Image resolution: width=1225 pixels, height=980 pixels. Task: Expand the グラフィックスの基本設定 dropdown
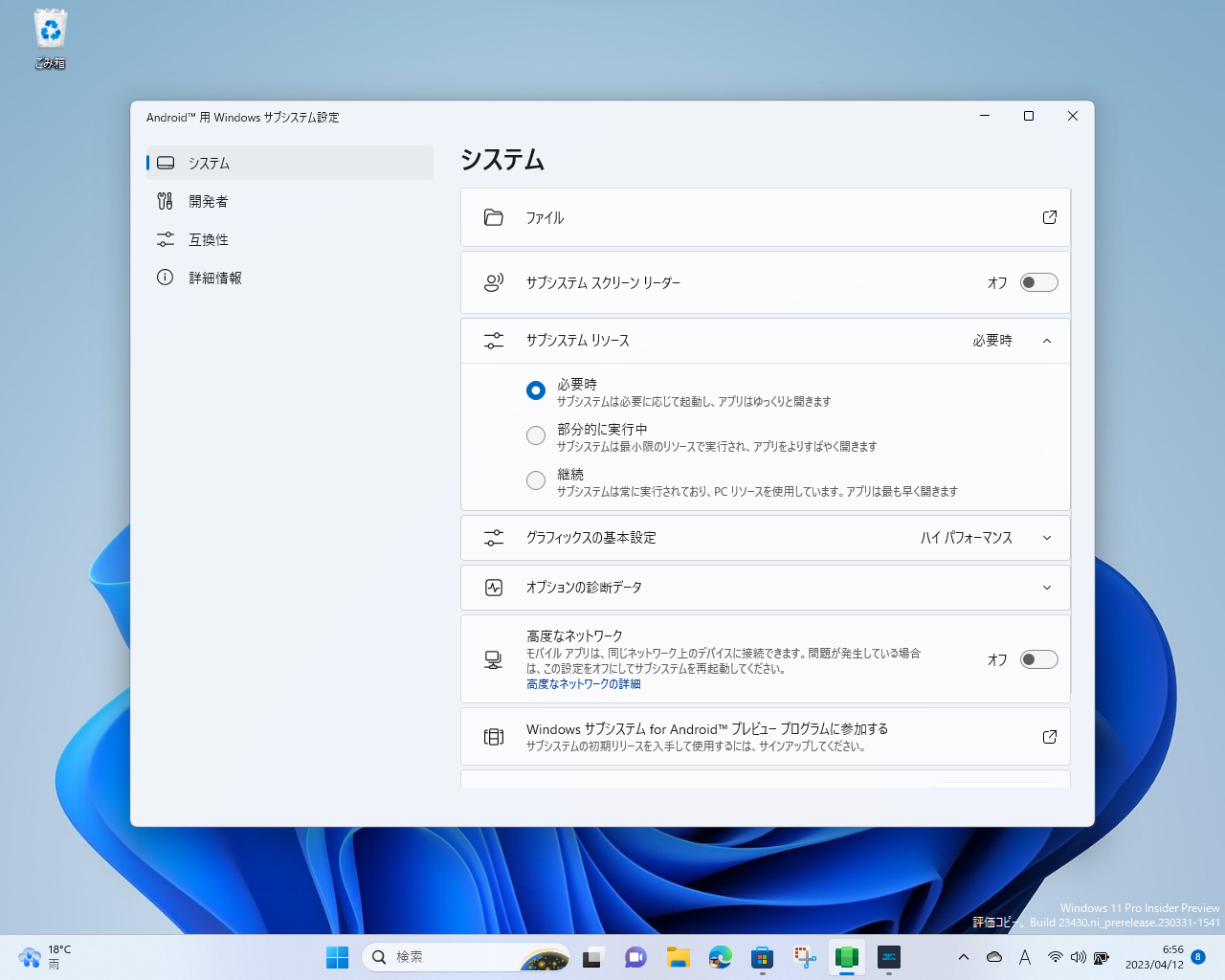(1047, 538)
